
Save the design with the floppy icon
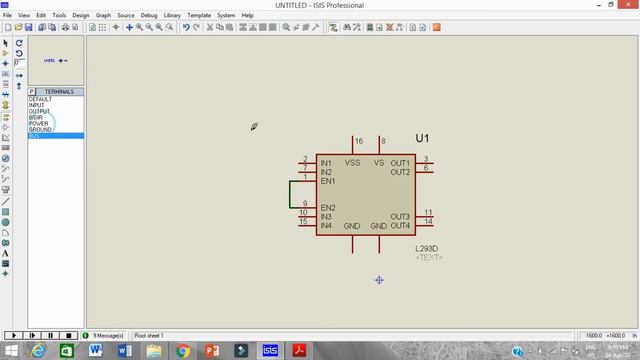coord(29,27)
